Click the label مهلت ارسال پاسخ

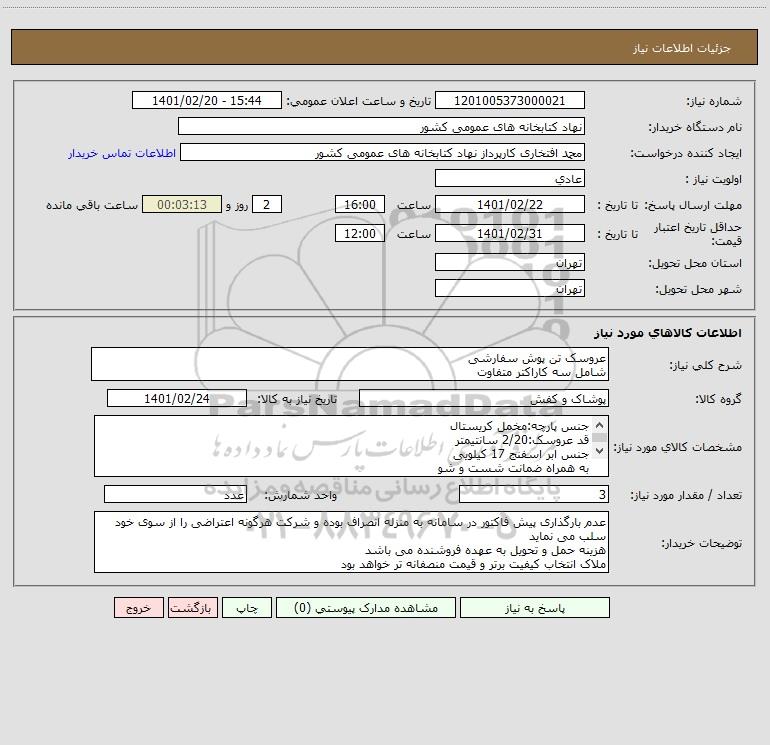click(694, 205)
